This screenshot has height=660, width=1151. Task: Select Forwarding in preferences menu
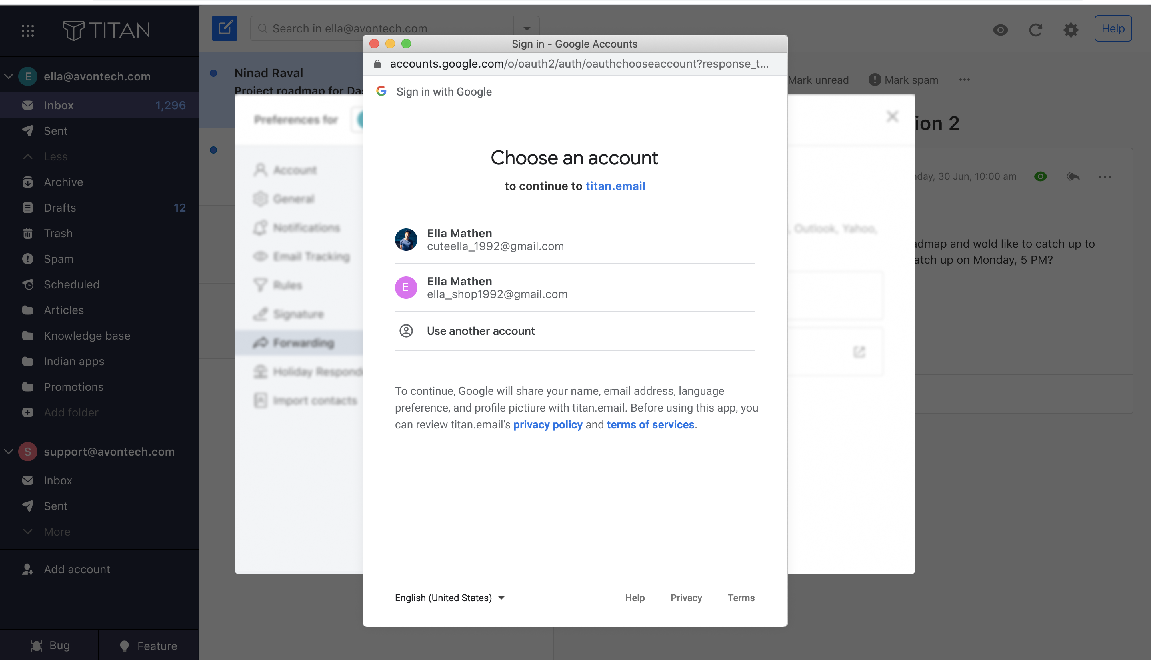tap(299, 343)
